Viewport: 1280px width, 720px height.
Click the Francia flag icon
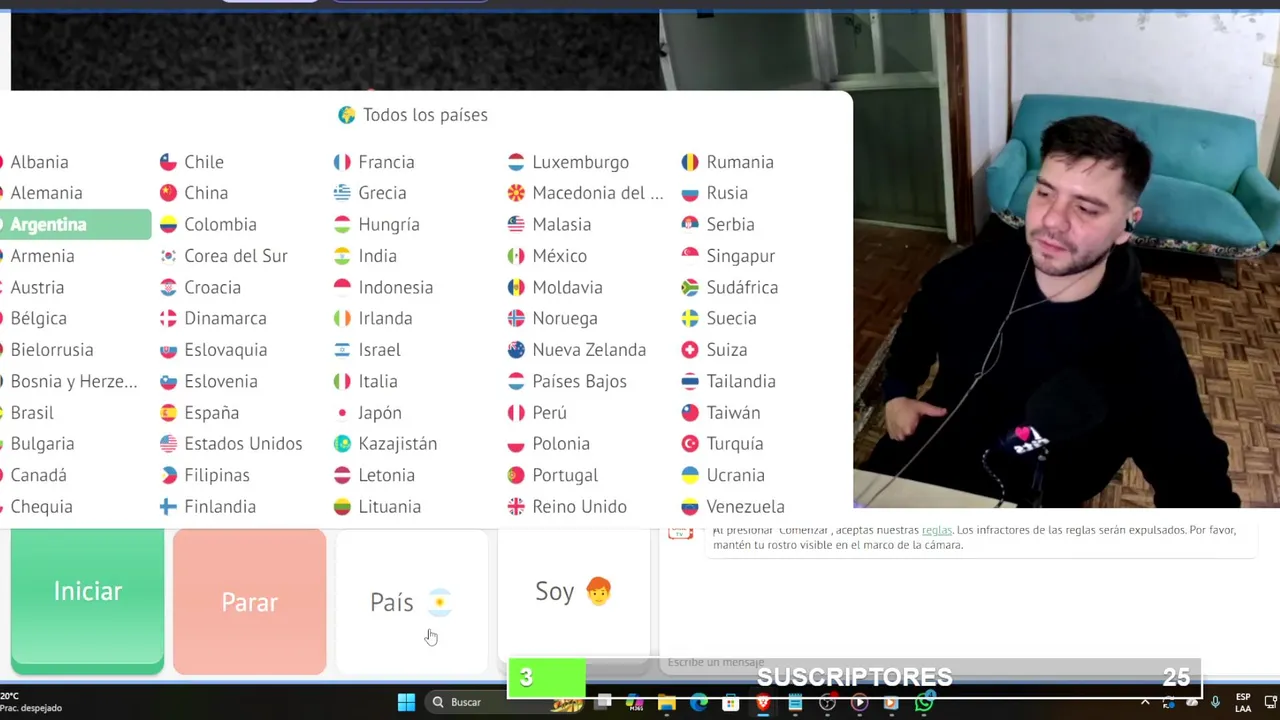coord(342,162)
